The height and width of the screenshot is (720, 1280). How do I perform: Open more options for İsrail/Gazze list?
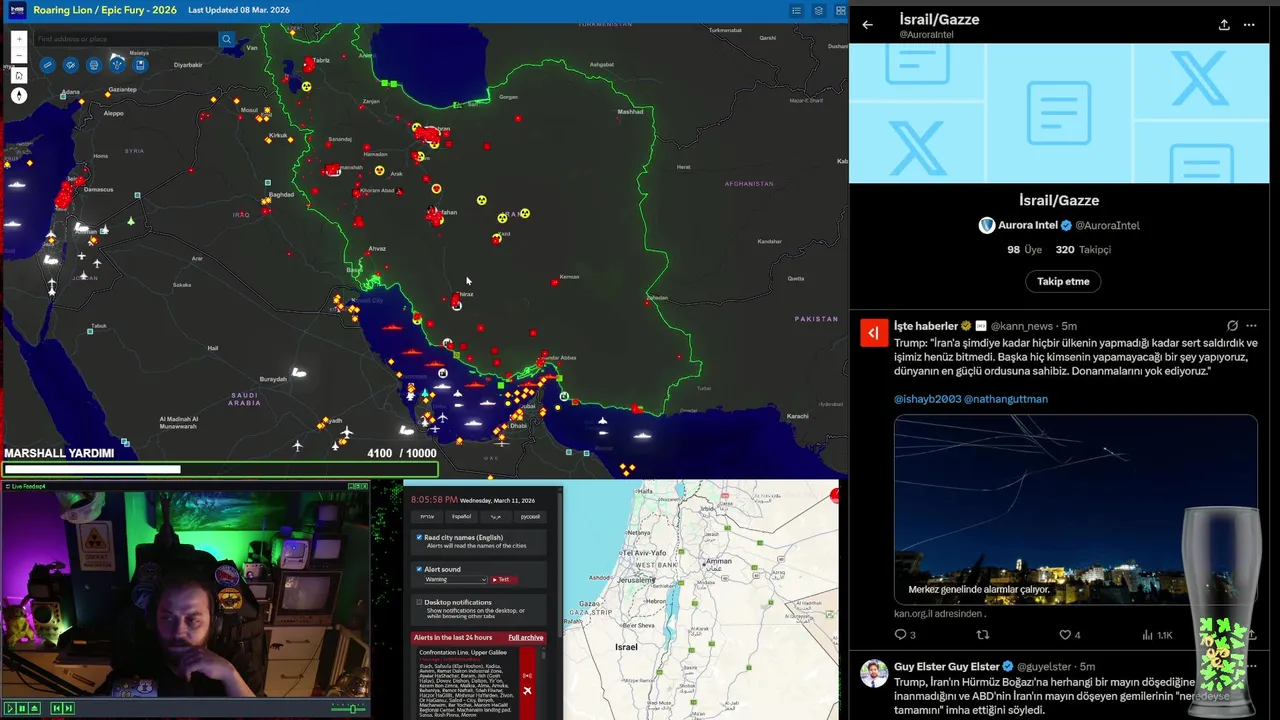point(1249,25)
